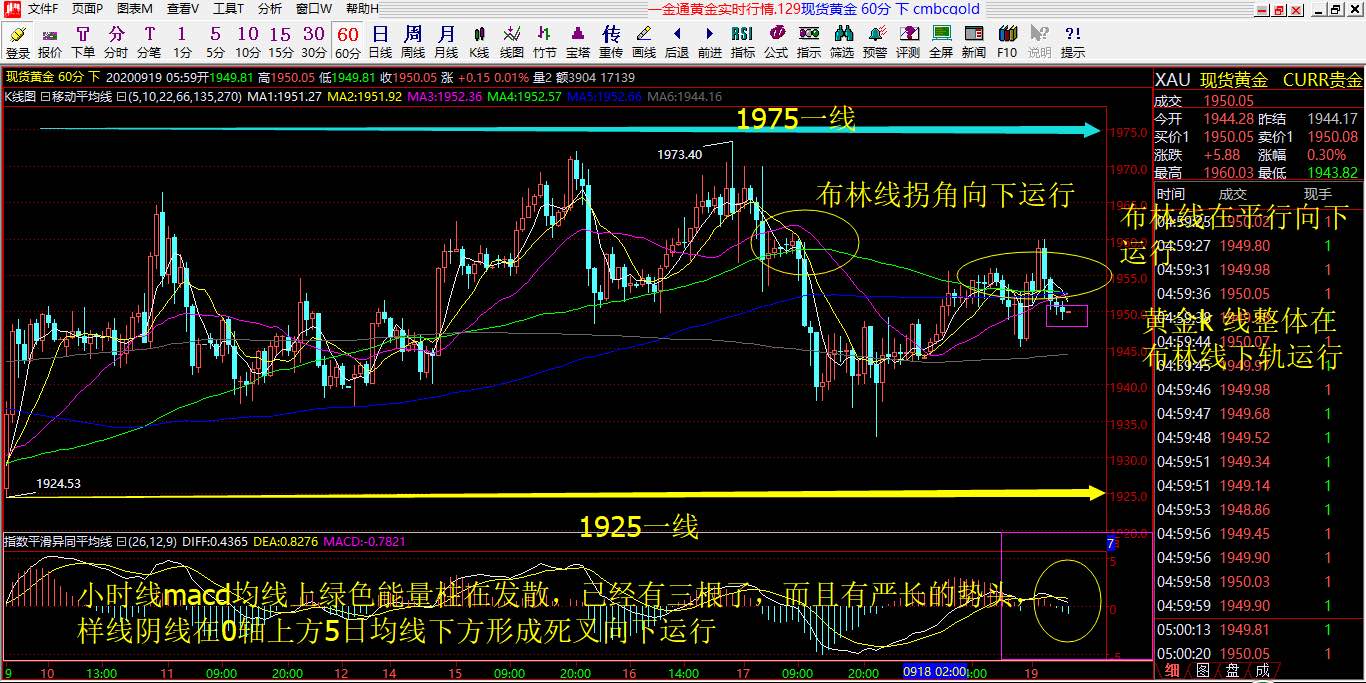Open the 新闻 news panel
Viewport: 1366px width, 683px height.
[974, 42]
